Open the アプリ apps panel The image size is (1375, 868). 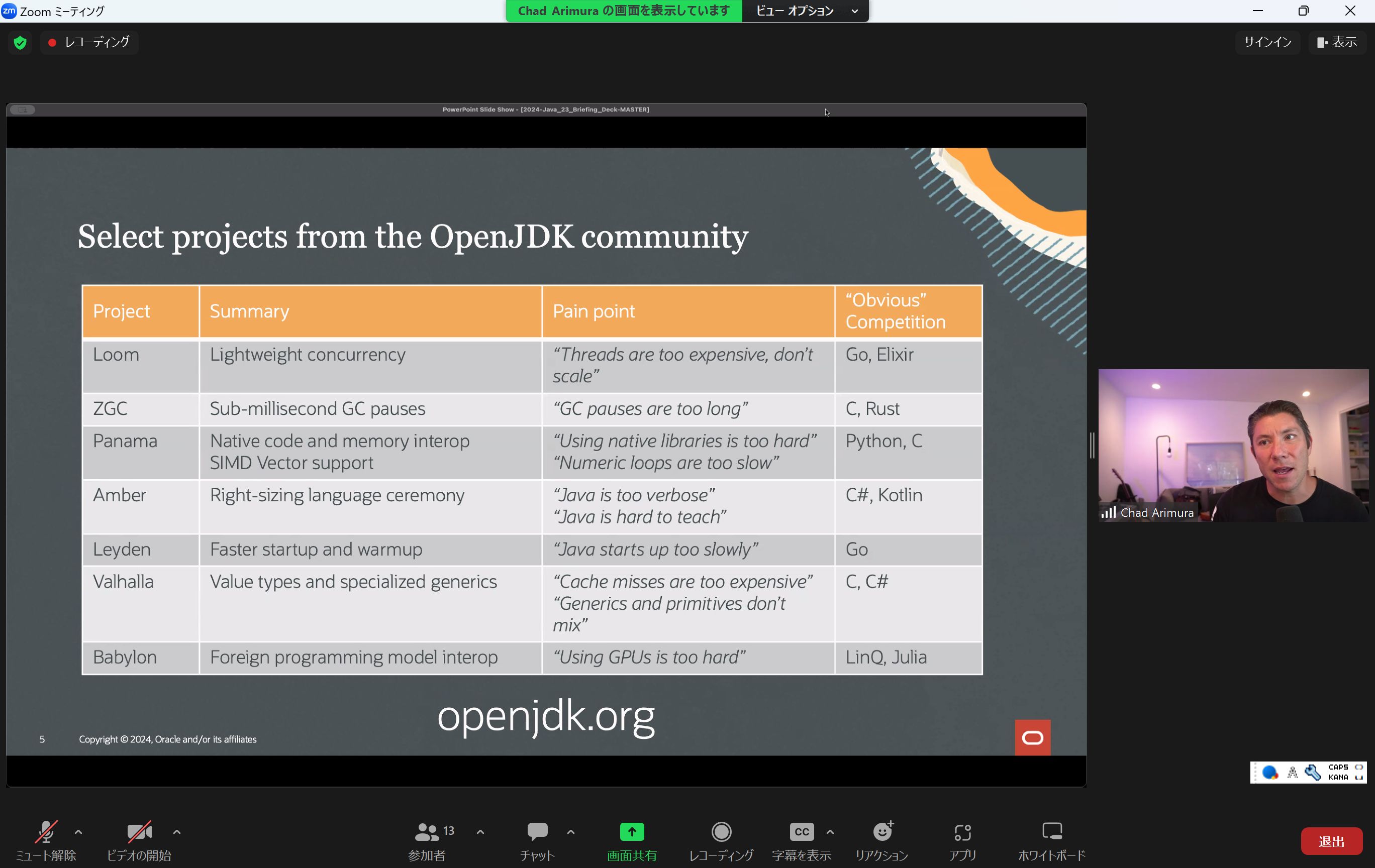(x=963, y=840)
